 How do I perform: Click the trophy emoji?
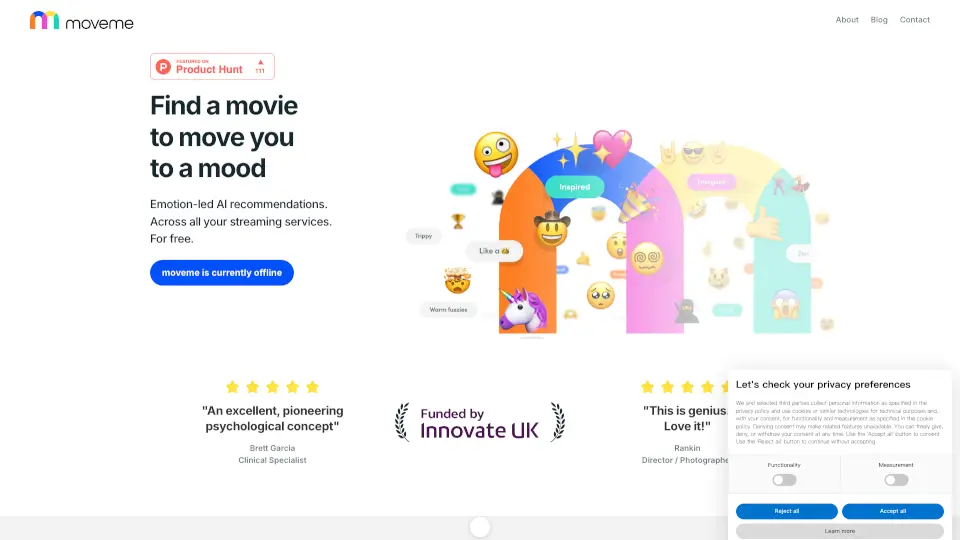[458, 221]
